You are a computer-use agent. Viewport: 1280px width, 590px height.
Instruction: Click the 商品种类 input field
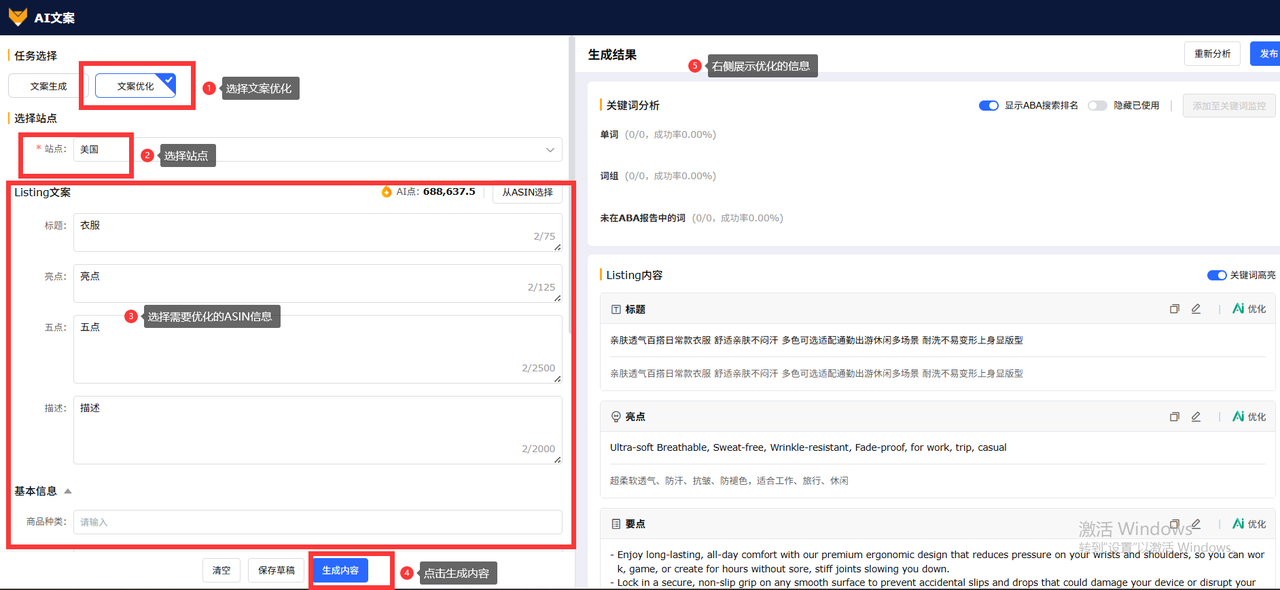[318, 522]
